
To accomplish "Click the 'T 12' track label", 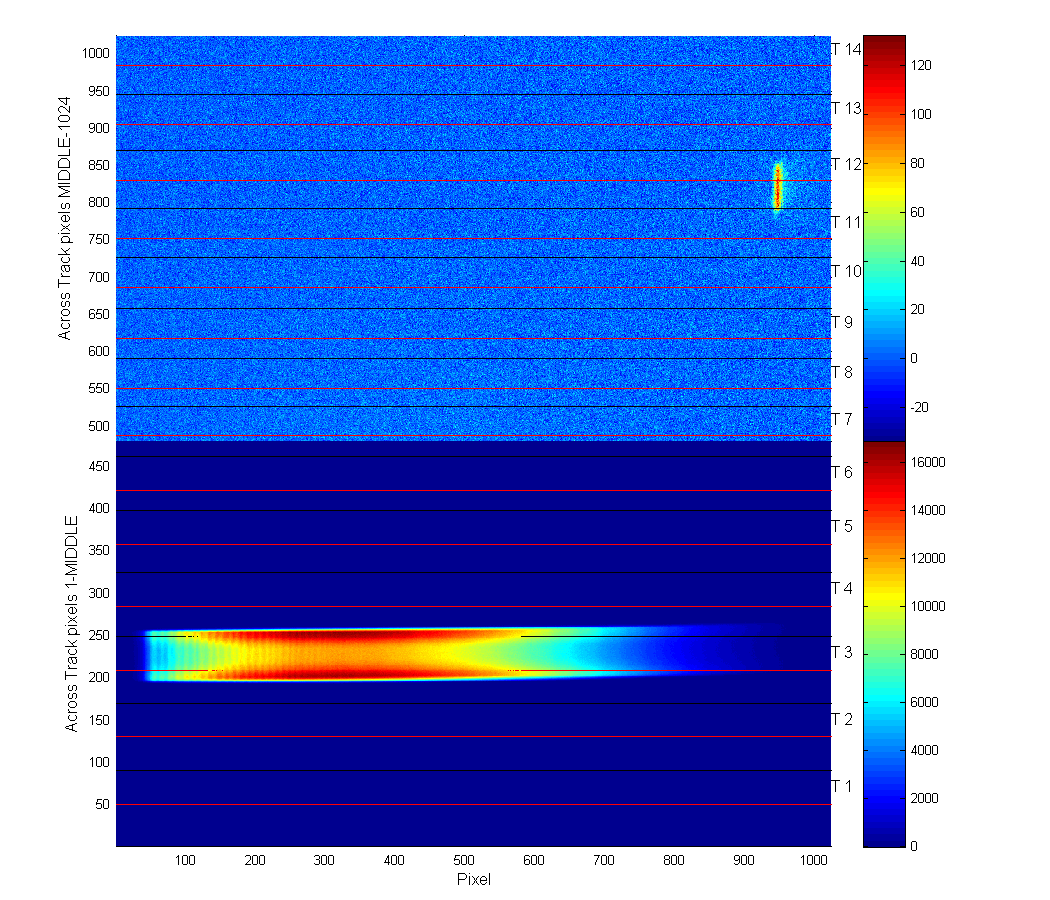I will pyautogui.click(x=846, y=164).
